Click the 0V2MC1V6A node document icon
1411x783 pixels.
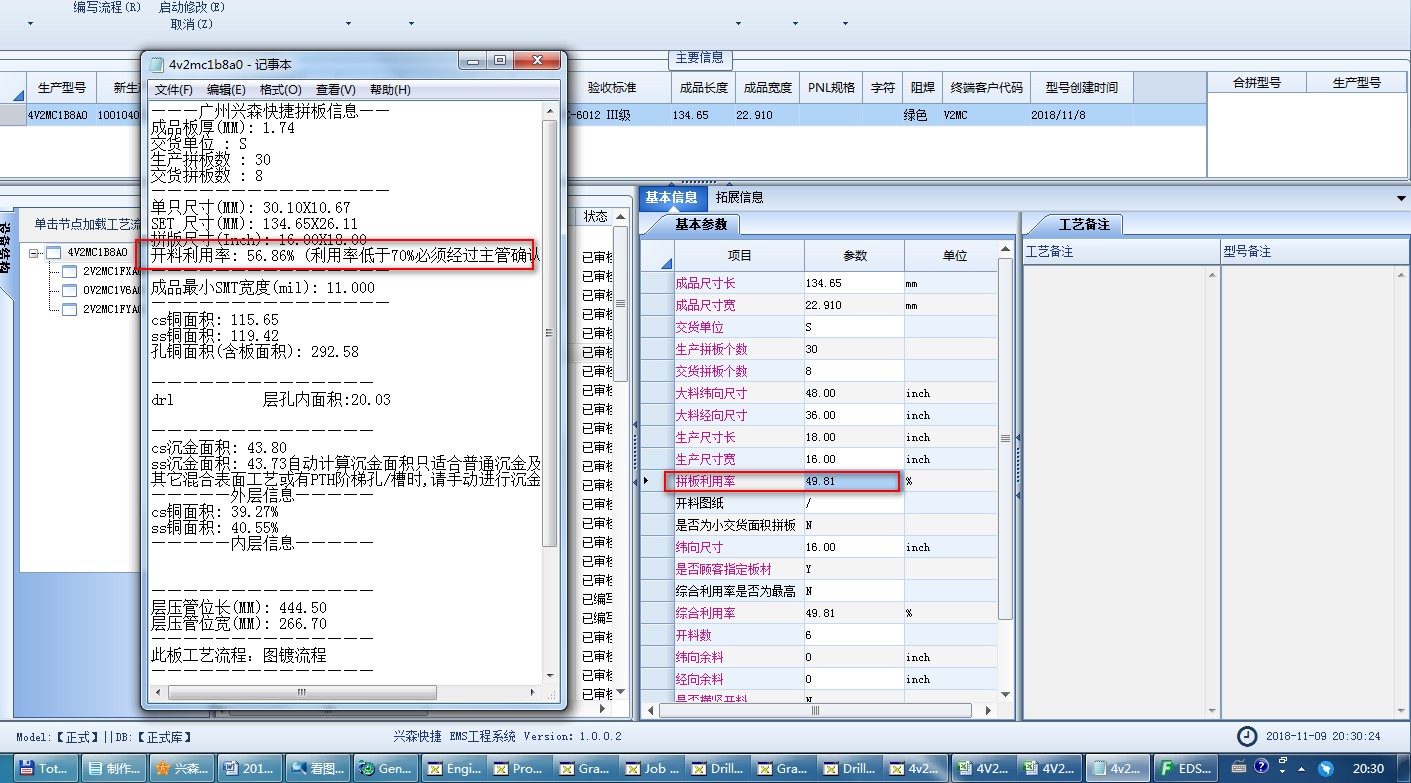(x=70, y=290)
